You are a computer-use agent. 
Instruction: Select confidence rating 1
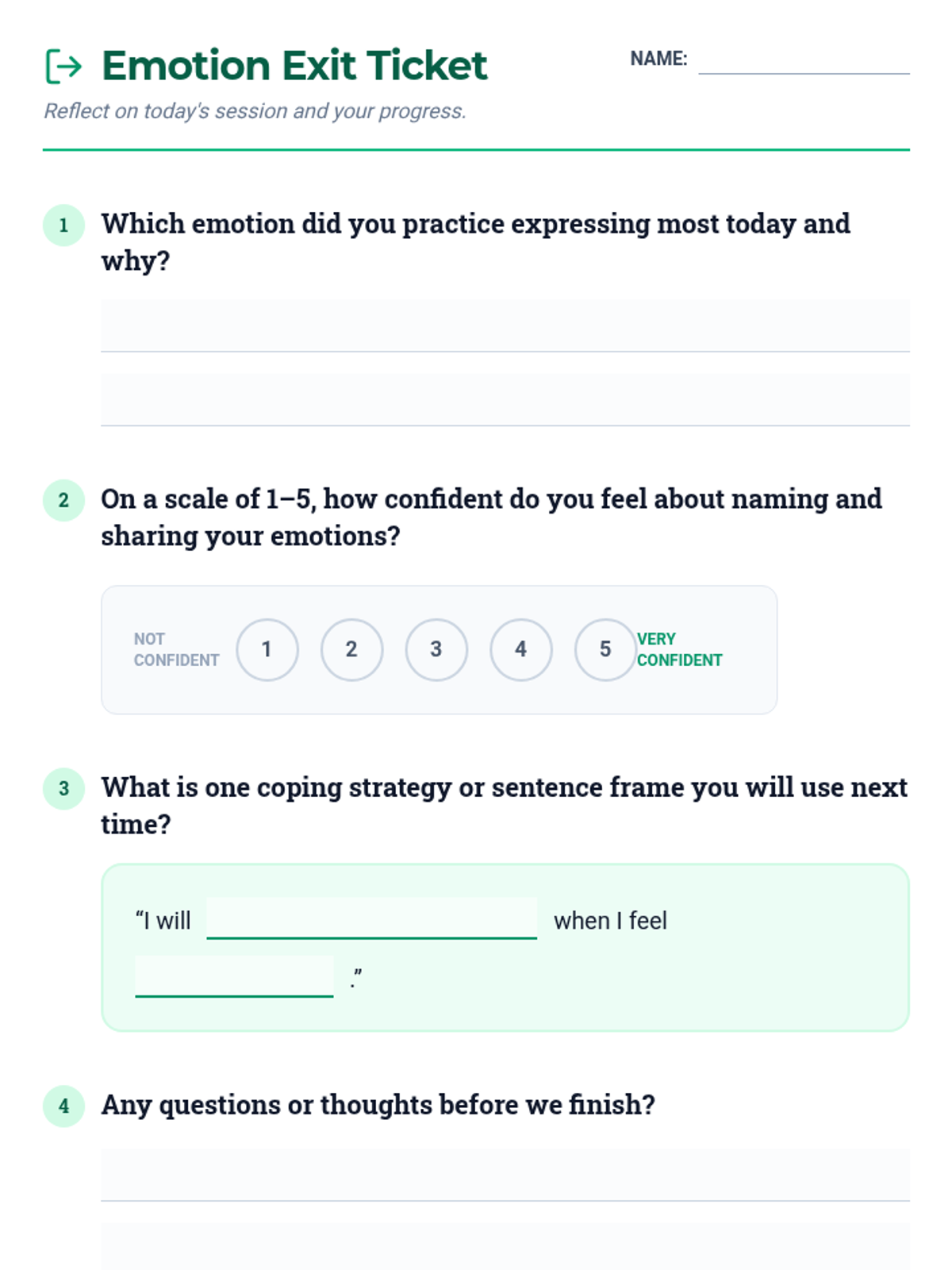267,649
